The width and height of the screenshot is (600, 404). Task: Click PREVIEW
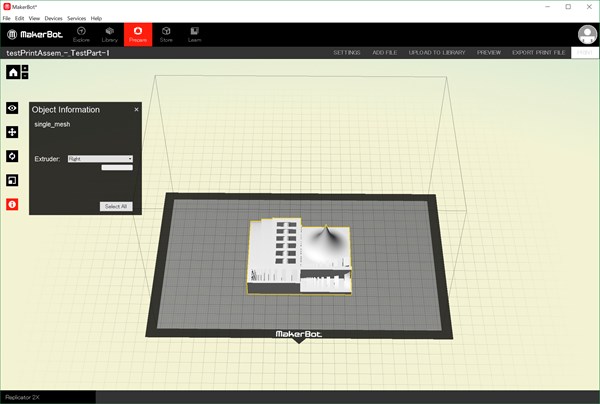[x=489, y=52]
